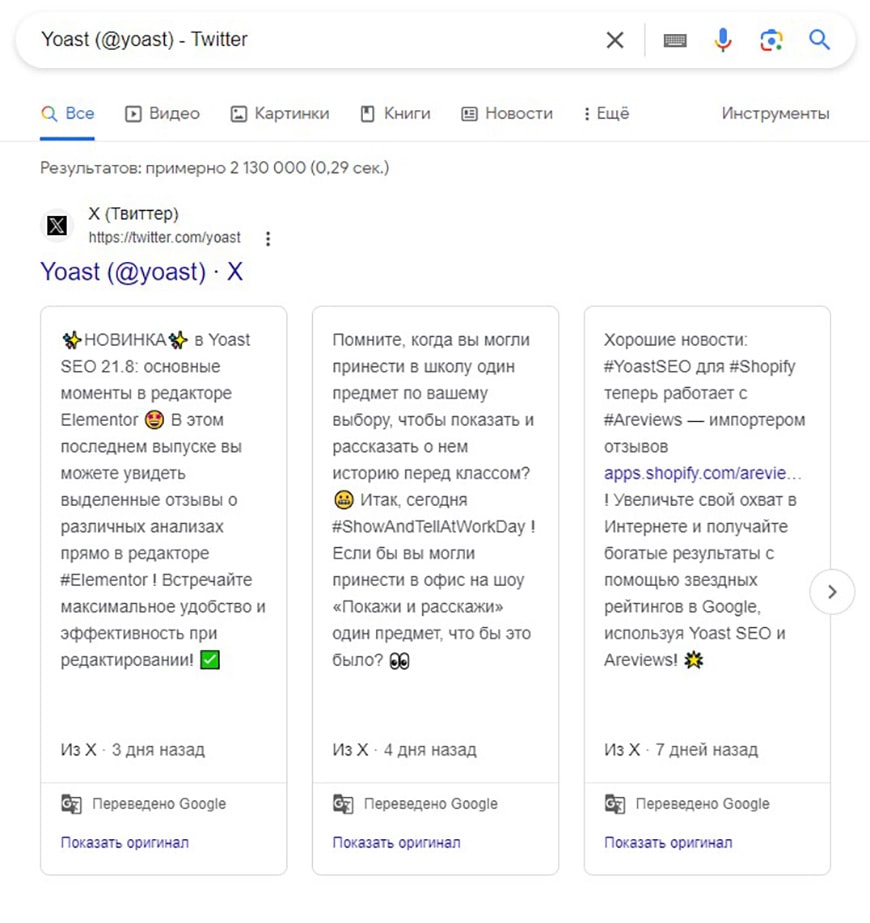Click the #Elementor hashtag in first tweet
The width and height of the screenshot is (870, 923).
[x=104, y=580]
